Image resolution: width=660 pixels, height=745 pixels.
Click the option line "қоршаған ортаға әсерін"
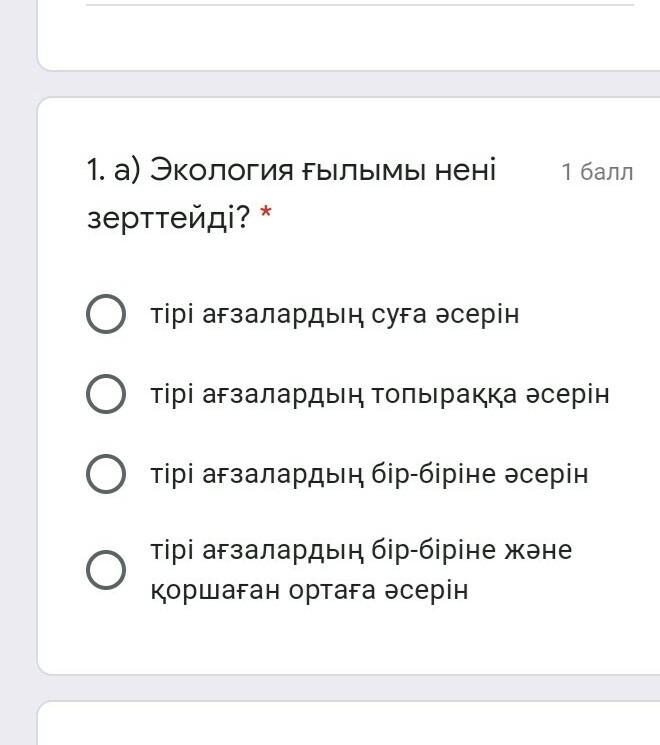(x=309, y=590)
